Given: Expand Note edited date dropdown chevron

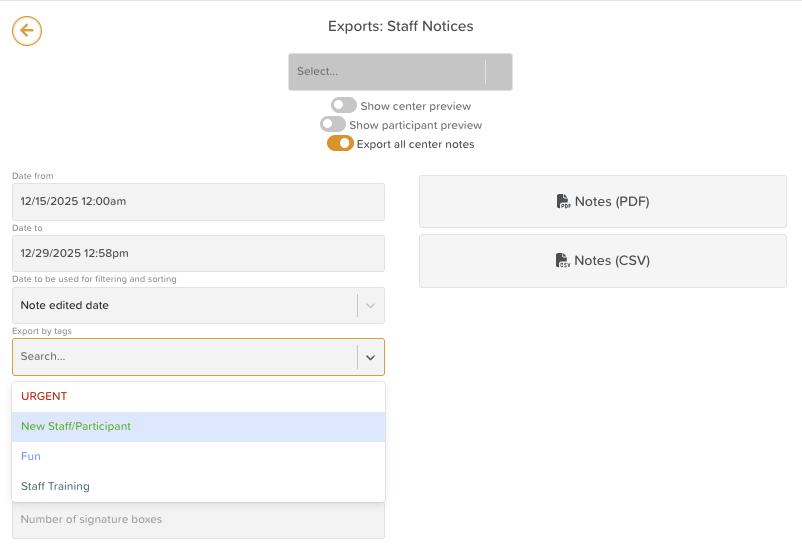Looking at the screenshot, I should [x=370, y=306].
